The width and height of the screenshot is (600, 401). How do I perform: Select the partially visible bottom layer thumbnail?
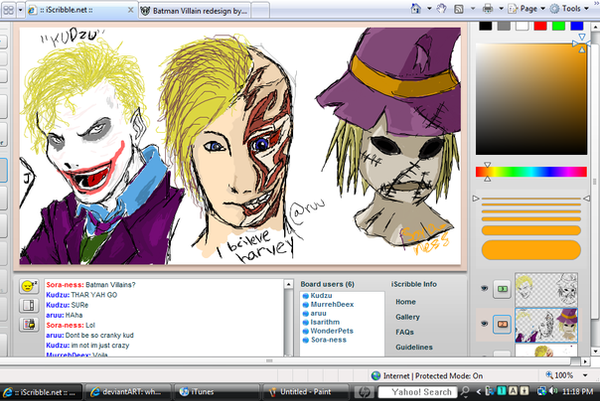click(x=546, y=350)
